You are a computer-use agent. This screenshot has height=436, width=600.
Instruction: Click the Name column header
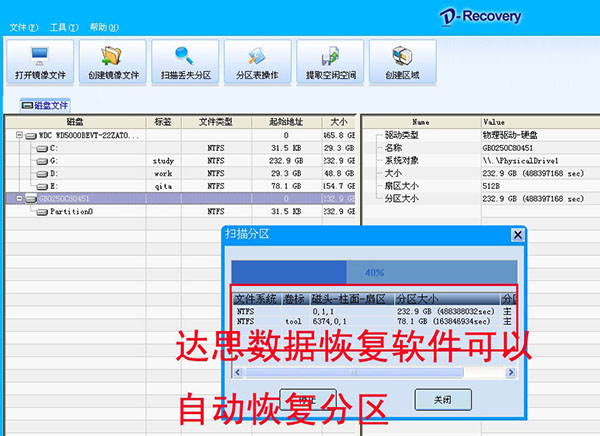(421, 122)
